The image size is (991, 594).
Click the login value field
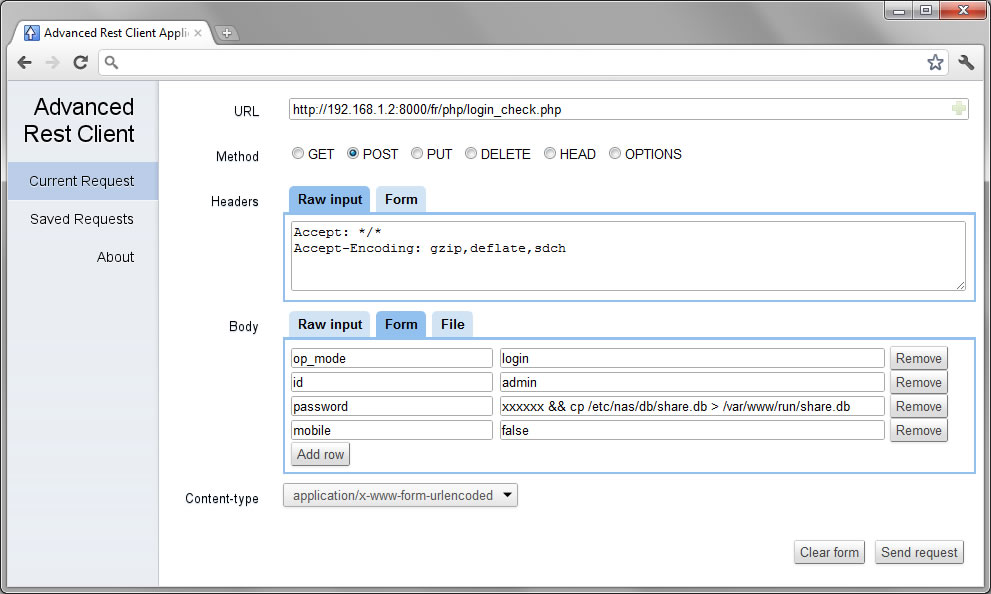tap(692, 358)
